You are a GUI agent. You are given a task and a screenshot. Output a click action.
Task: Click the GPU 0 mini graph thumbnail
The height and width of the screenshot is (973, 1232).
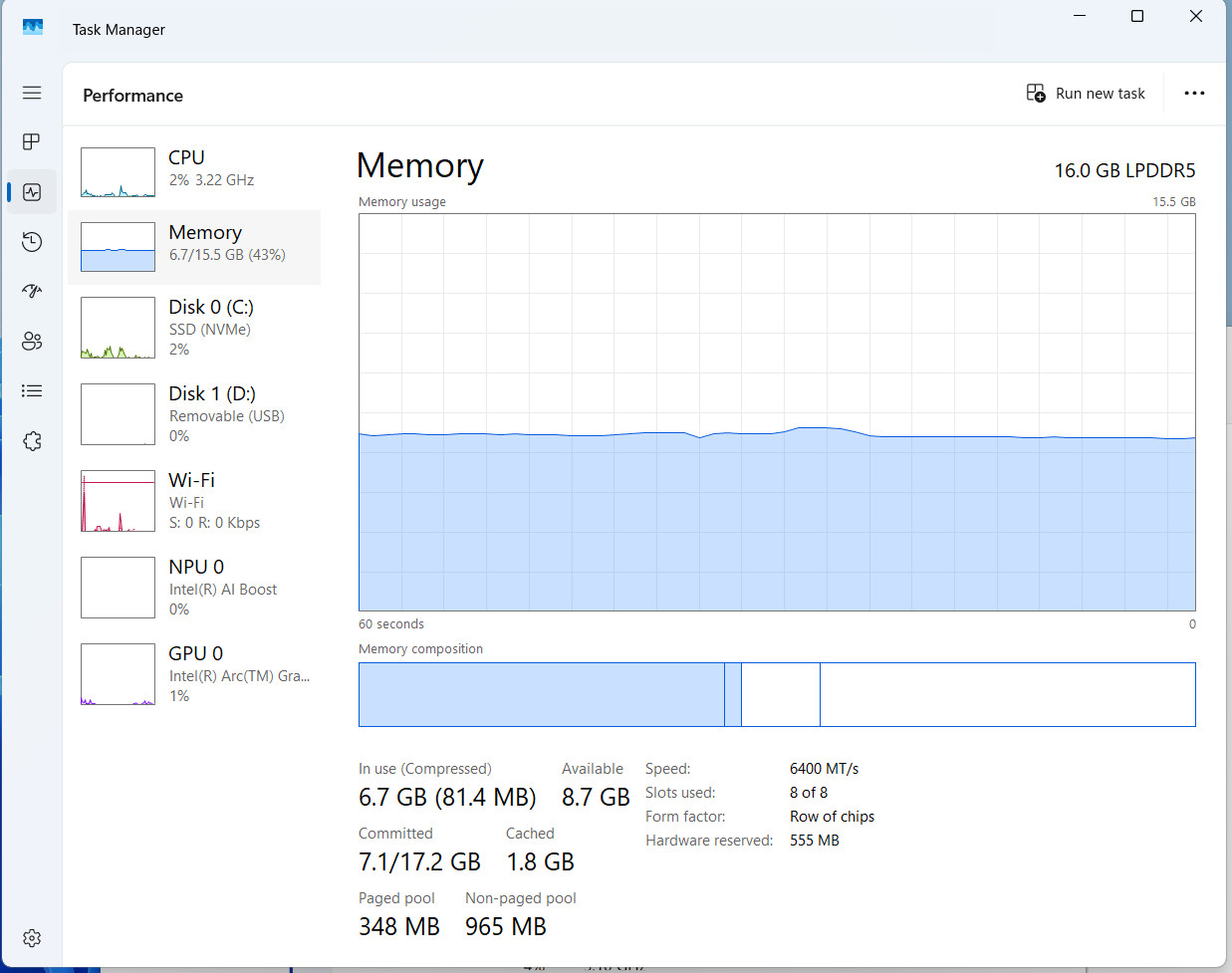tap(118, 674)
